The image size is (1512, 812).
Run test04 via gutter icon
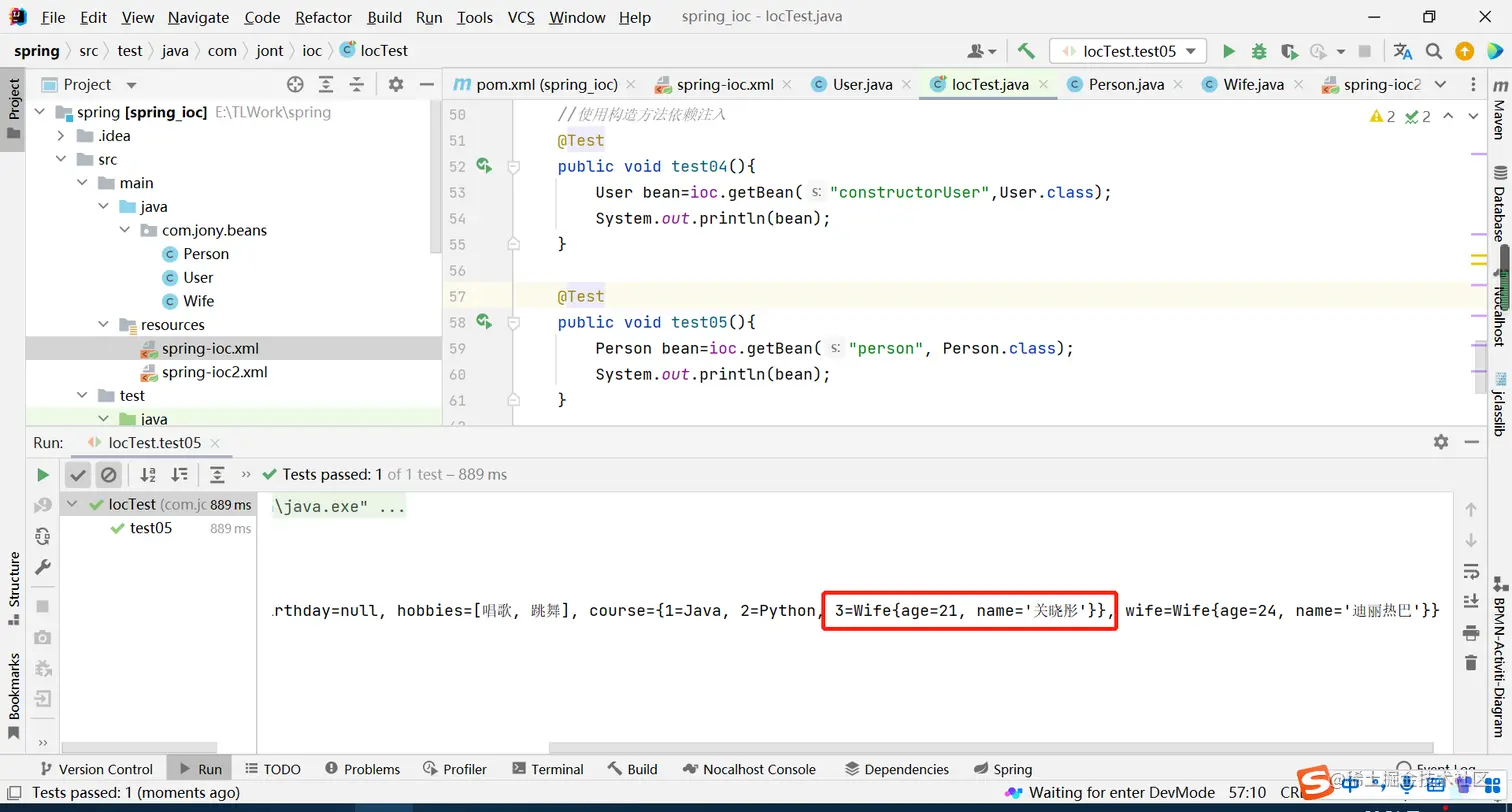[x=484, y=166]
